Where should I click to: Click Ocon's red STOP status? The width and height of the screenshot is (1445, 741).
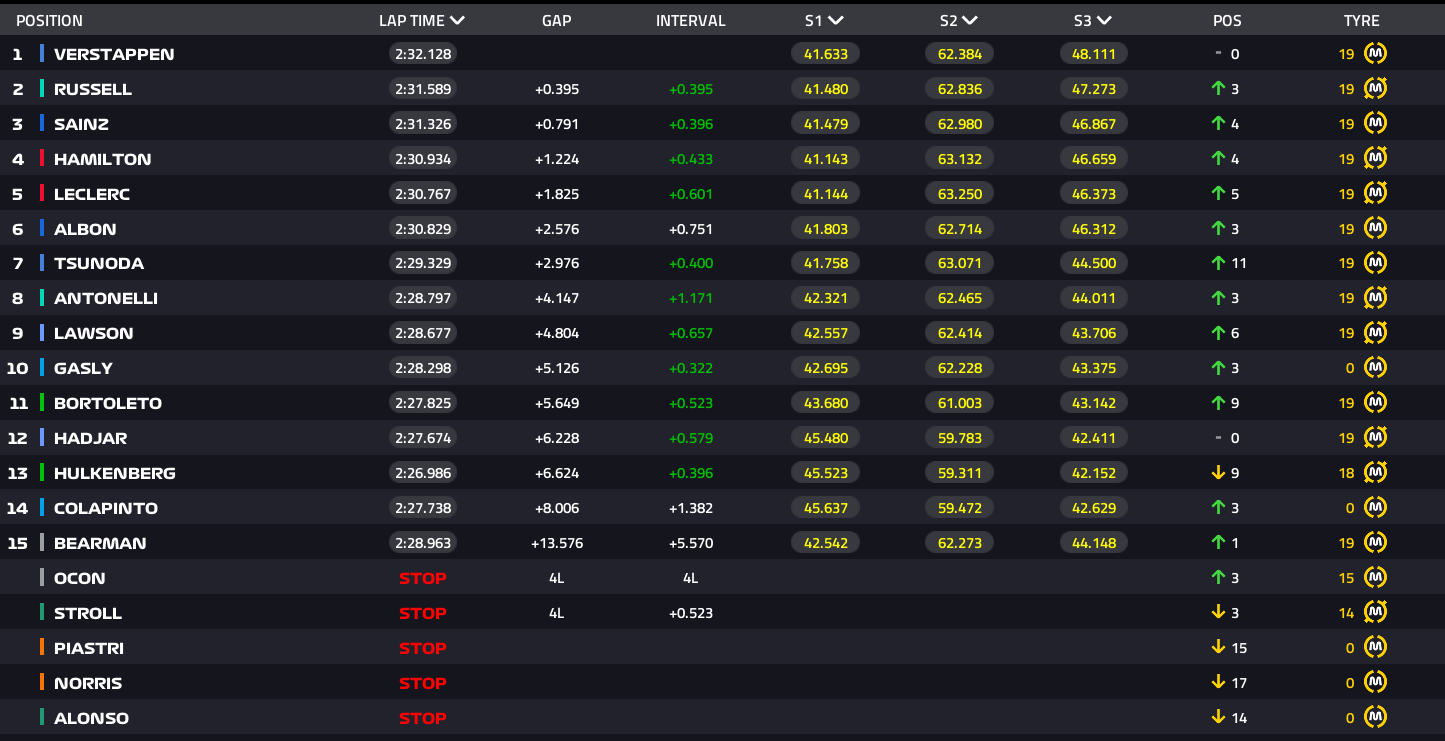pos(423,578)
